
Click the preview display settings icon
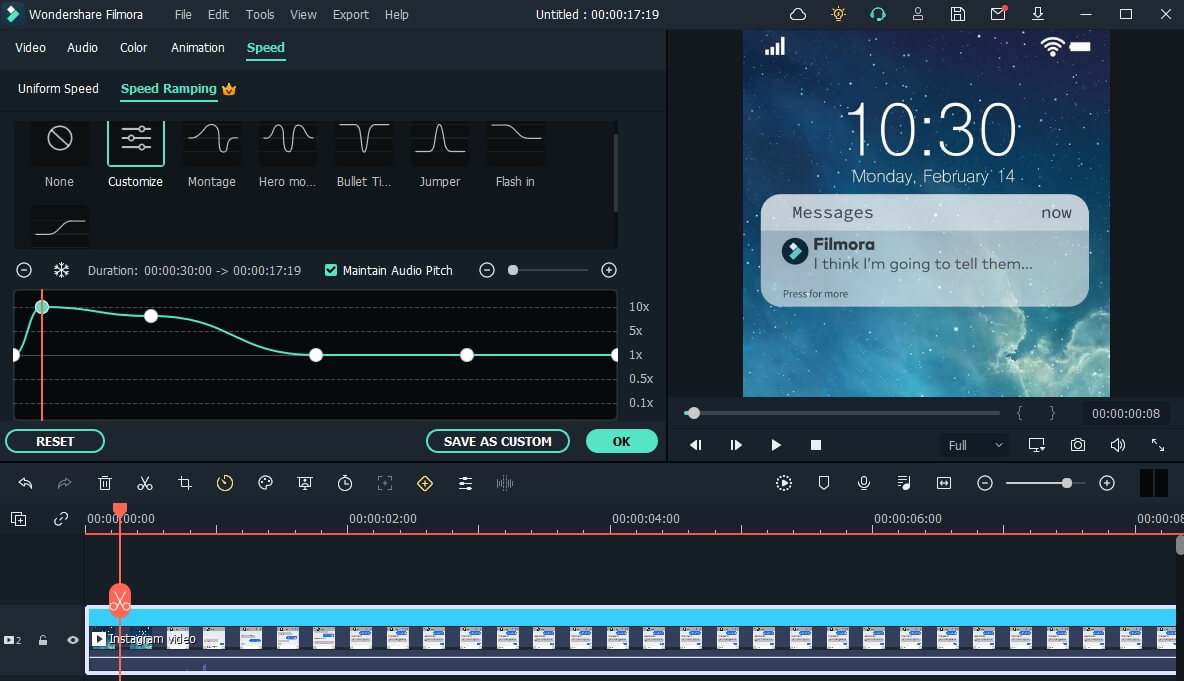click(1037, 445)
